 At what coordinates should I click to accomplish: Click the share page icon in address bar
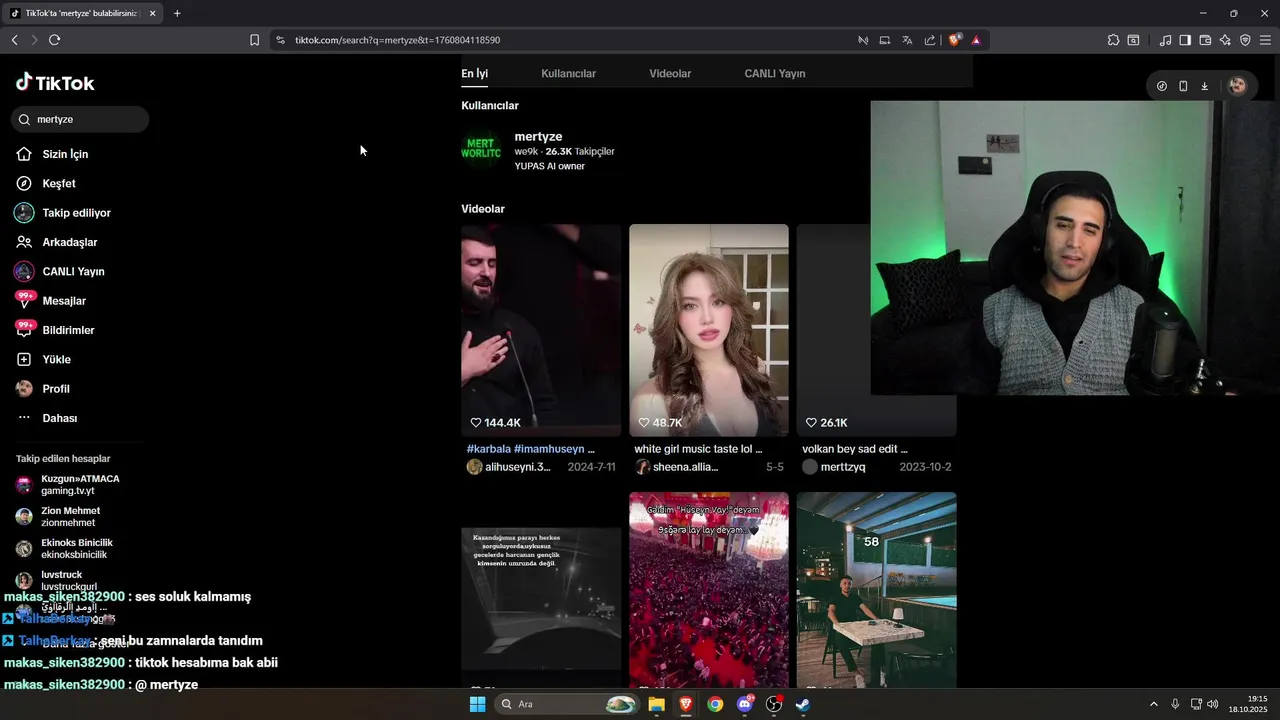[930, 40]
